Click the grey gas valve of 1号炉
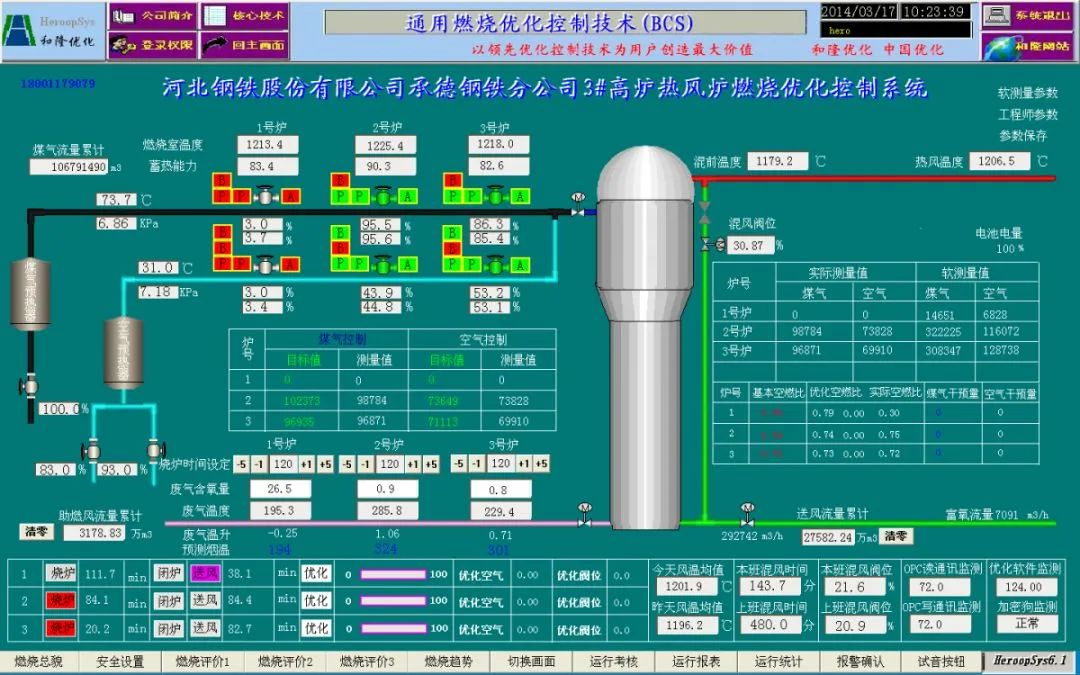The height and width of the screenshot is (675, 1080). [264, 196]
